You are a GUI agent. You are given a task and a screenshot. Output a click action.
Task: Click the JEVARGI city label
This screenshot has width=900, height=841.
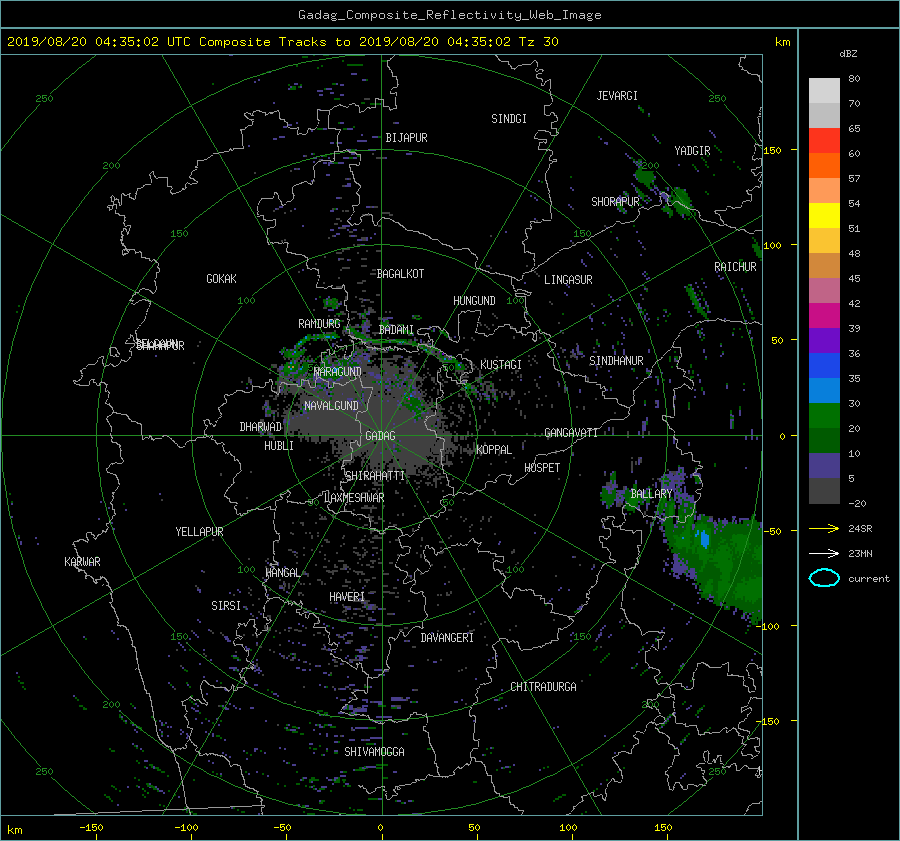(x=617, y=95)
